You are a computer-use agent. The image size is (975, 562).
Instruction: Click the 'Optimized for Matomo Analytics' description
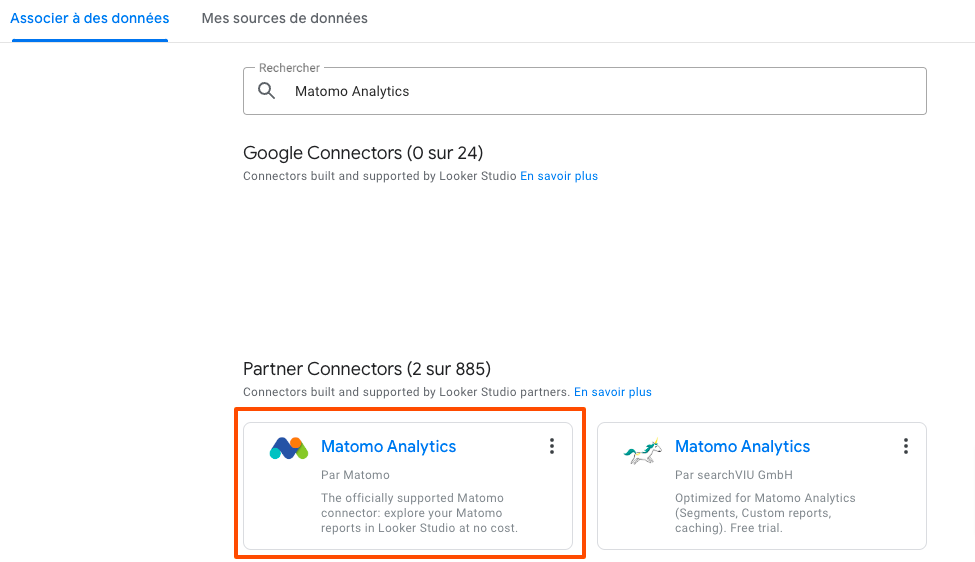click(765, 513)
